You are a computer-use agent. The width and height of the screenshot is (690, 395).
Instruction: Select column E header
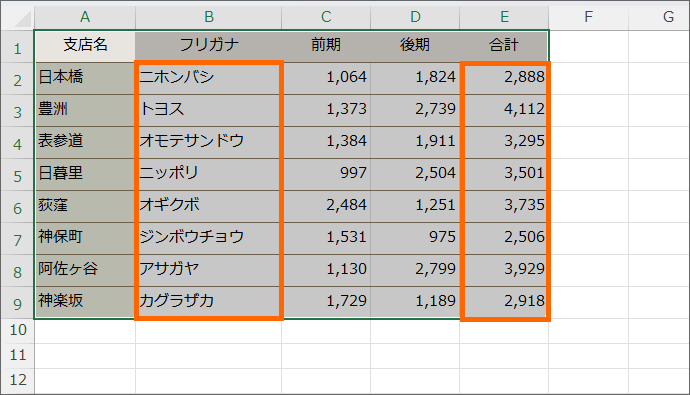point(504,17)
